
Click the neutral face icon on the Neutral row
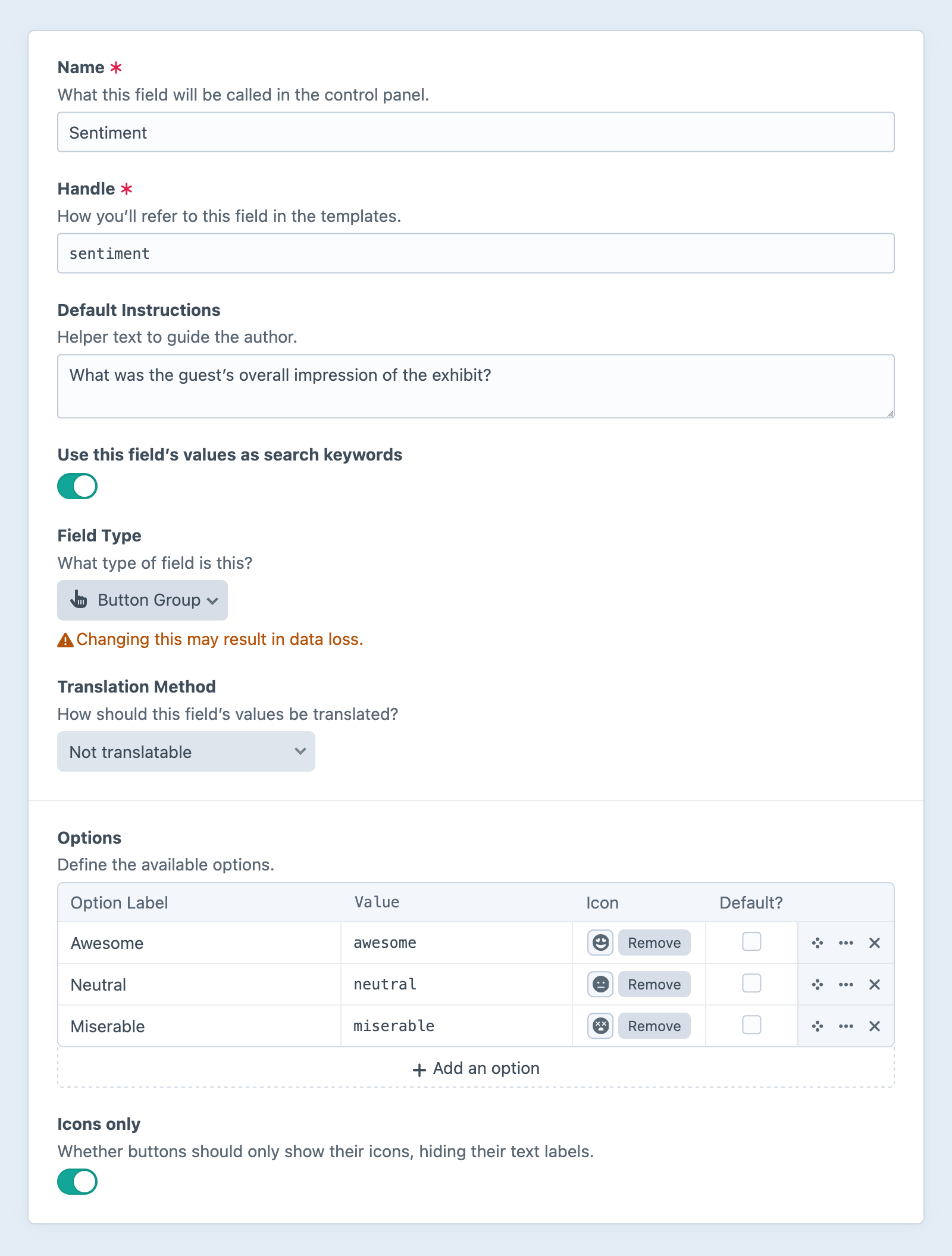point(600,984)
